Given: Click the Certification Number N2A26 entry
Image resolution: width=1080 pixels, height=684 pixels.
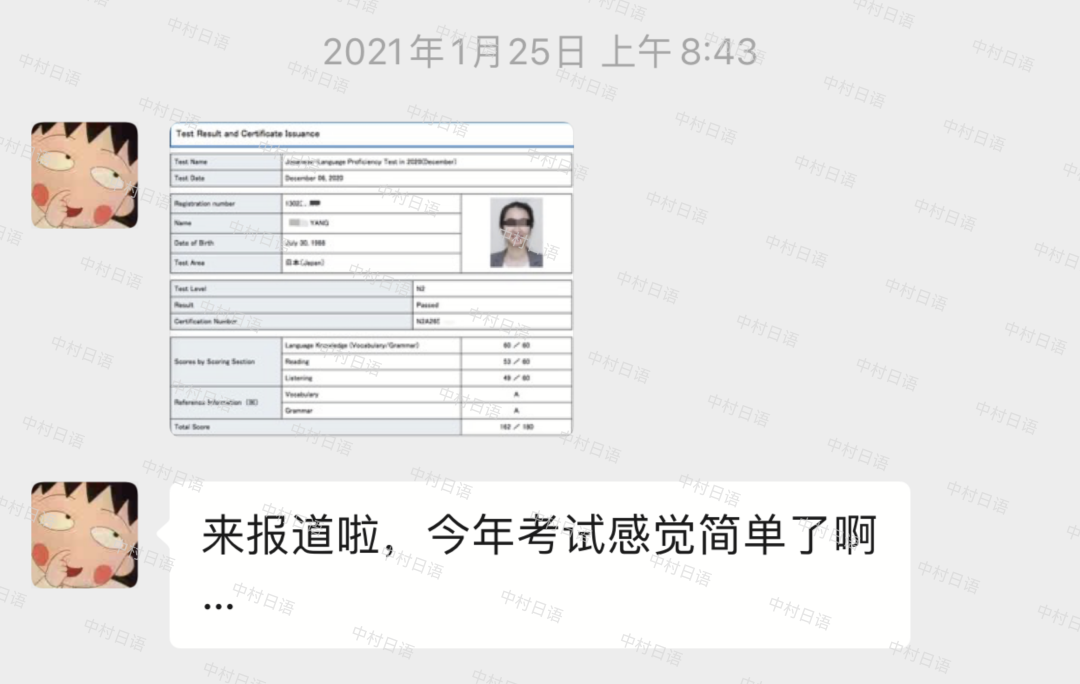Looking at the screenshot, I should coord(428,321).
